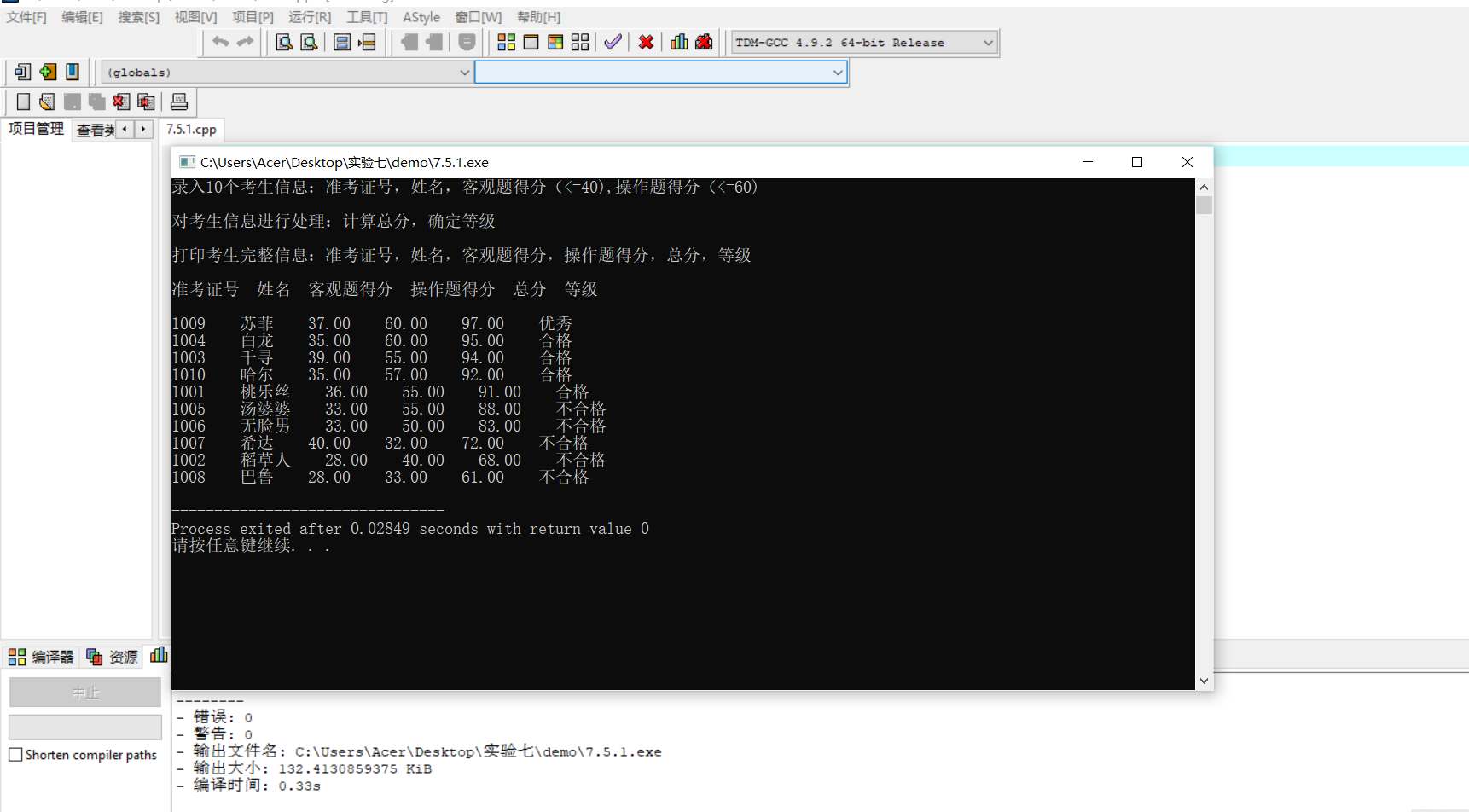Click the console scrollbar down arrow
This screenshot has width=1469, height=812.
tap(1204, 681)
